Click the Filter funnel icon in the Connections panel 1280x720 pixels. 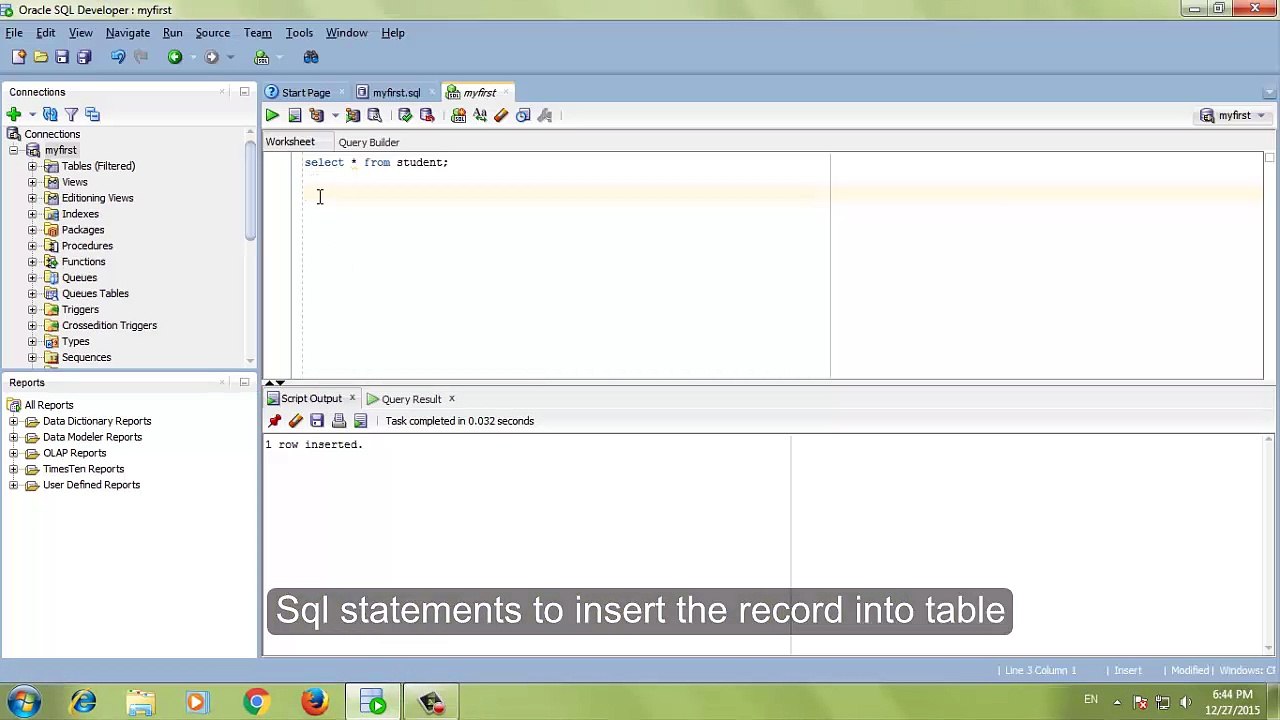point(71,115)
